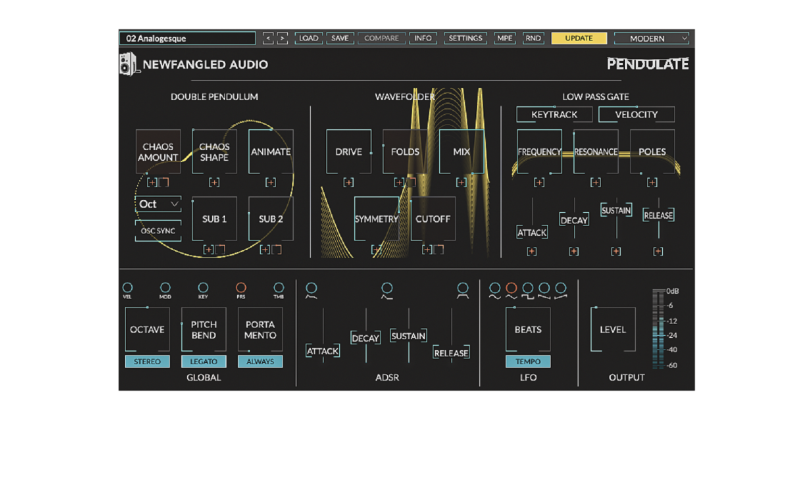This screenshot has height=500, width=800.
Task: Click the ADSR Release slider handle
Action: point(451,353)
